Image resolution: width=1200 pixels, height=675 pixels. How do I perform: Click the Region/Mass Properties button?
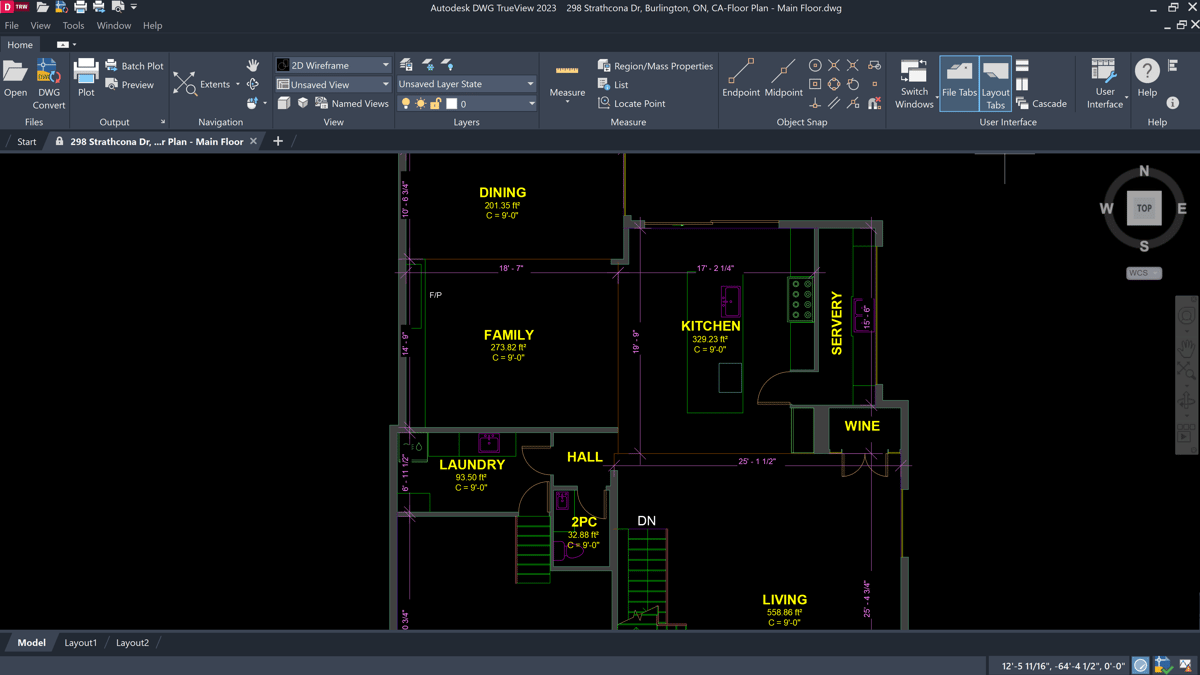[x=655, y=66]
